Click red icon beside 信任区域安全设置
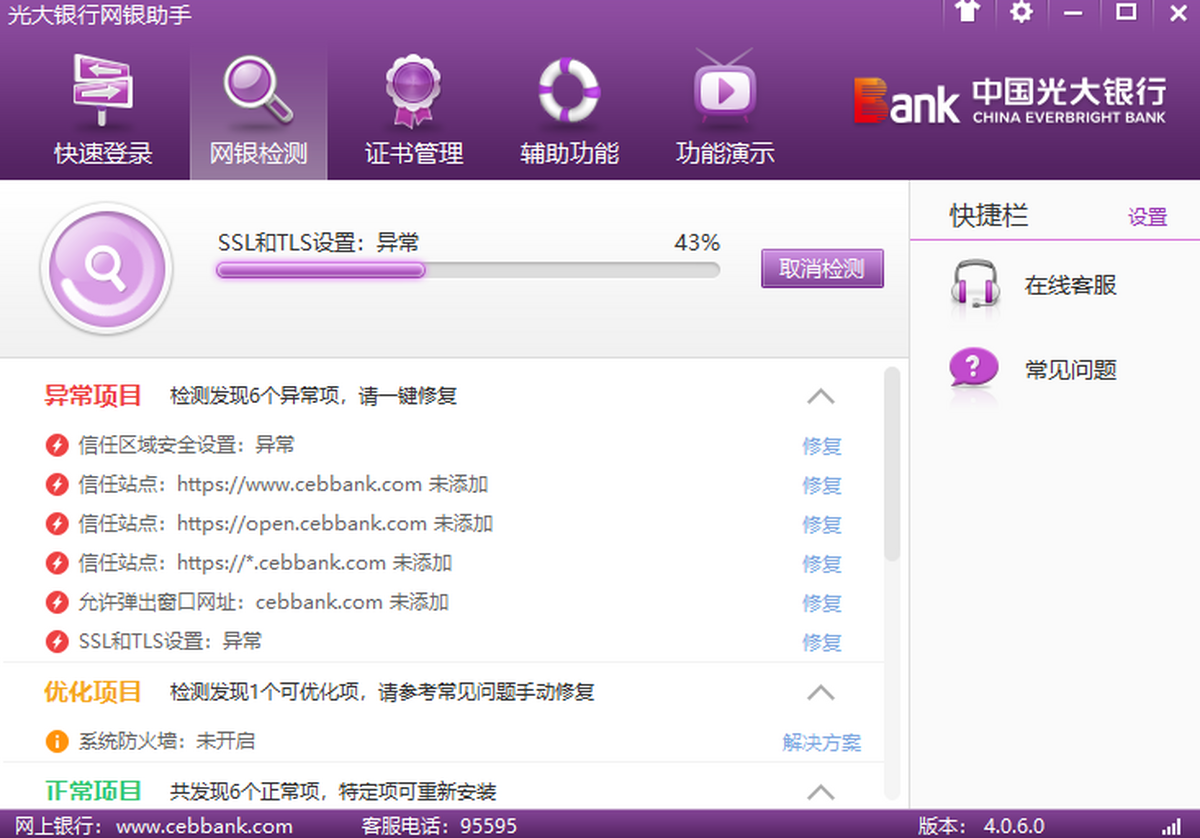1200x838 pixels. 57,445
